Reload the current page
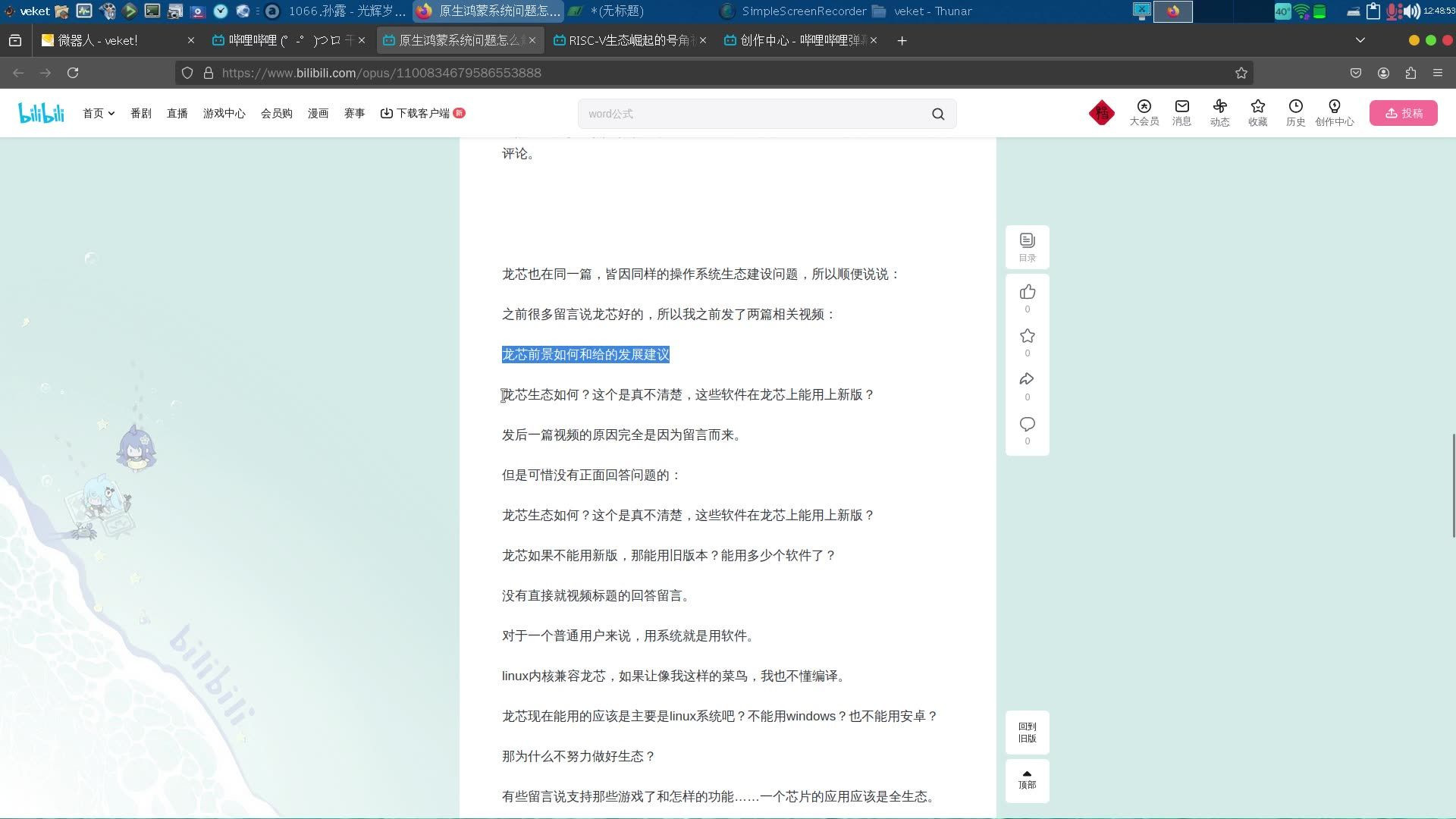 click(73, 73)
